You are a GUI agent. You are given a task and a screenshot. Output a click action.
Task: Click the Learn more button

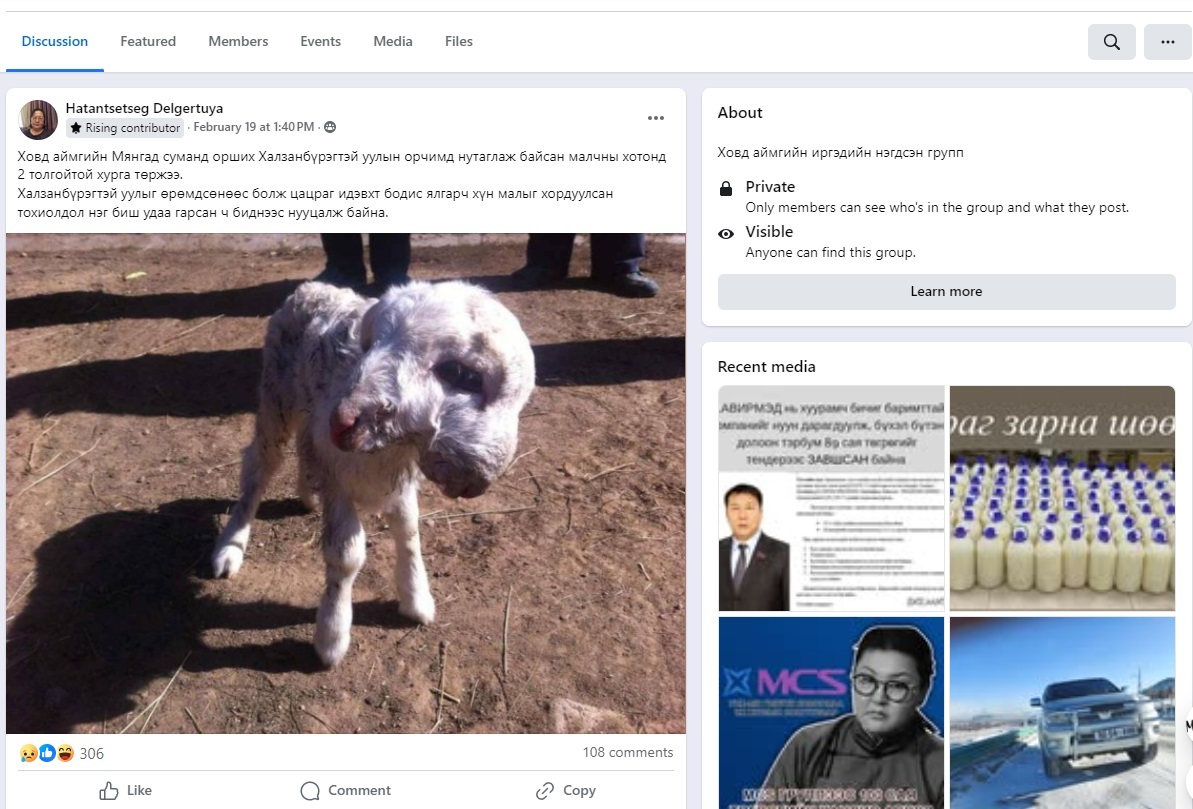click(946, 291)
